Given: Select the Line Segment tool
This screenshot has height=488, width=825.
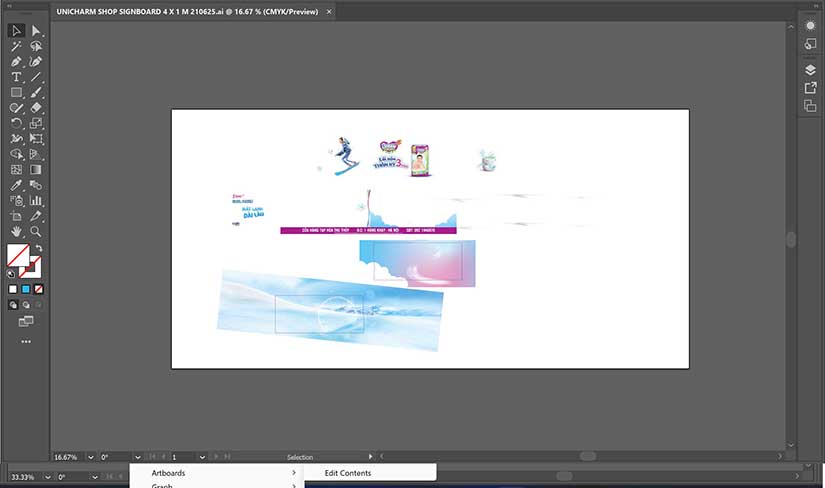Looking at the screenshot, I should [36, 77].
